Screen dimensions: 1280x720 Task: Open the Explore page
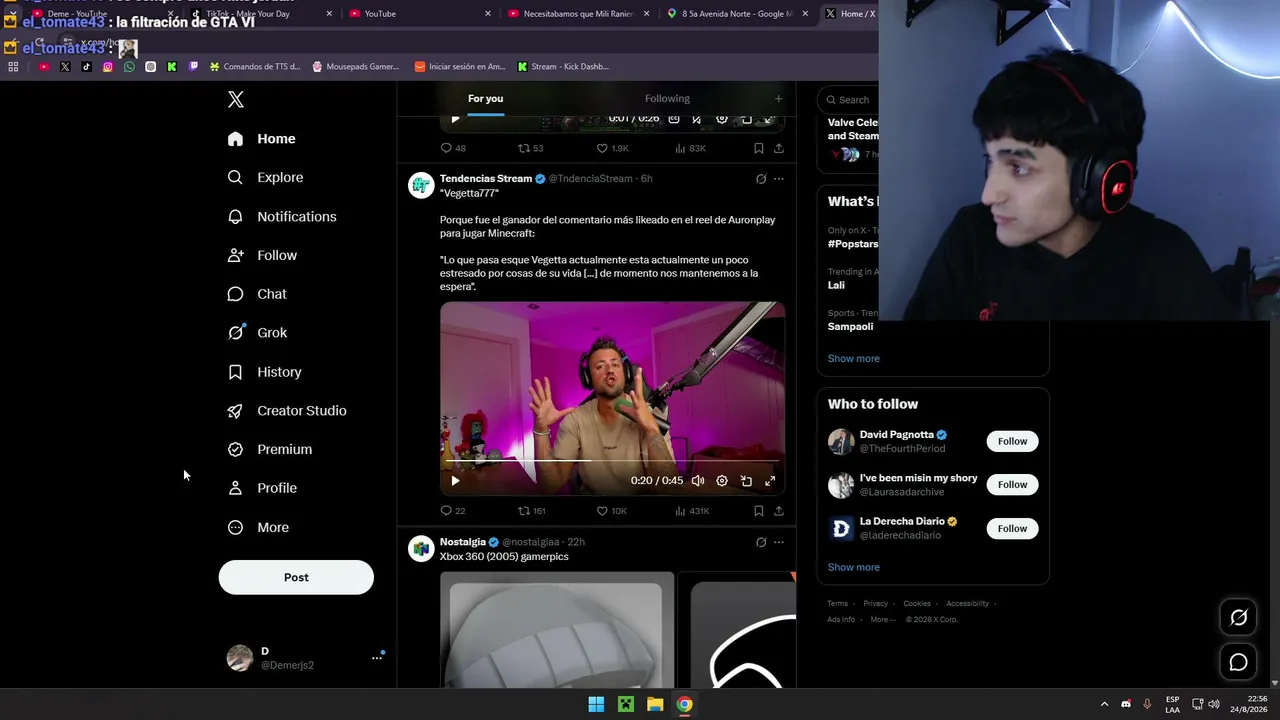(265, 177)
